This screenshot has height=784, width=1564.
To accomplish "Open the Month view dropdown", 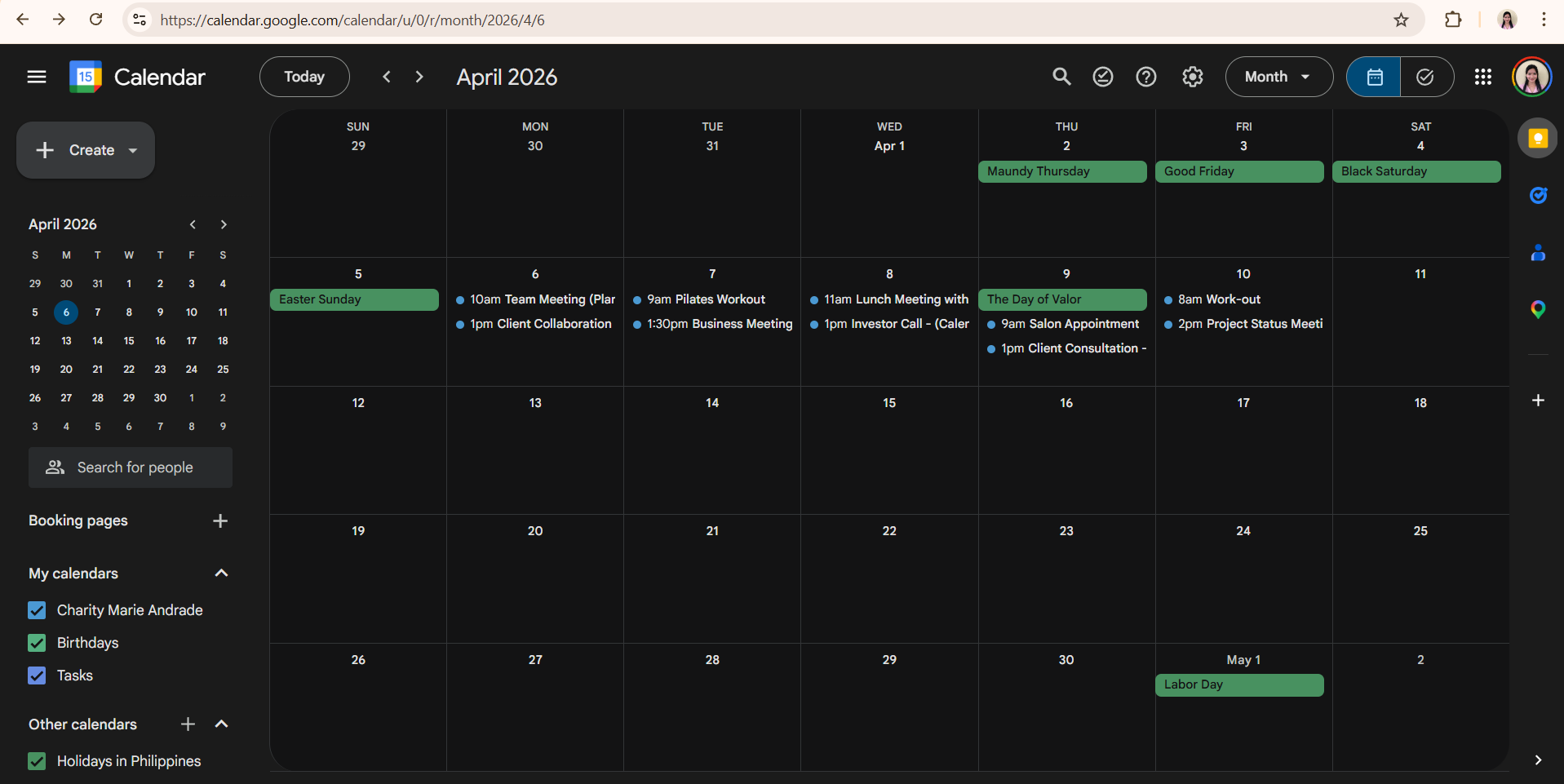I will click(1278, 77).
